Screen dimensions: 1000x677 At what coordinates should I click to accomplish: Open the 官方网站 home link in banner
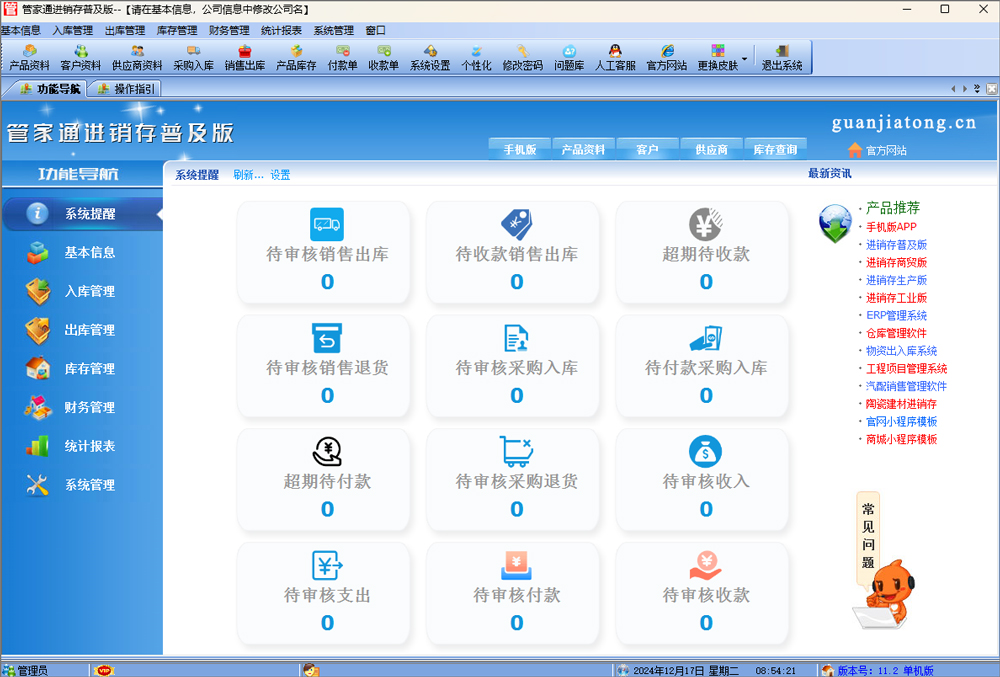[x=877, y=150]
